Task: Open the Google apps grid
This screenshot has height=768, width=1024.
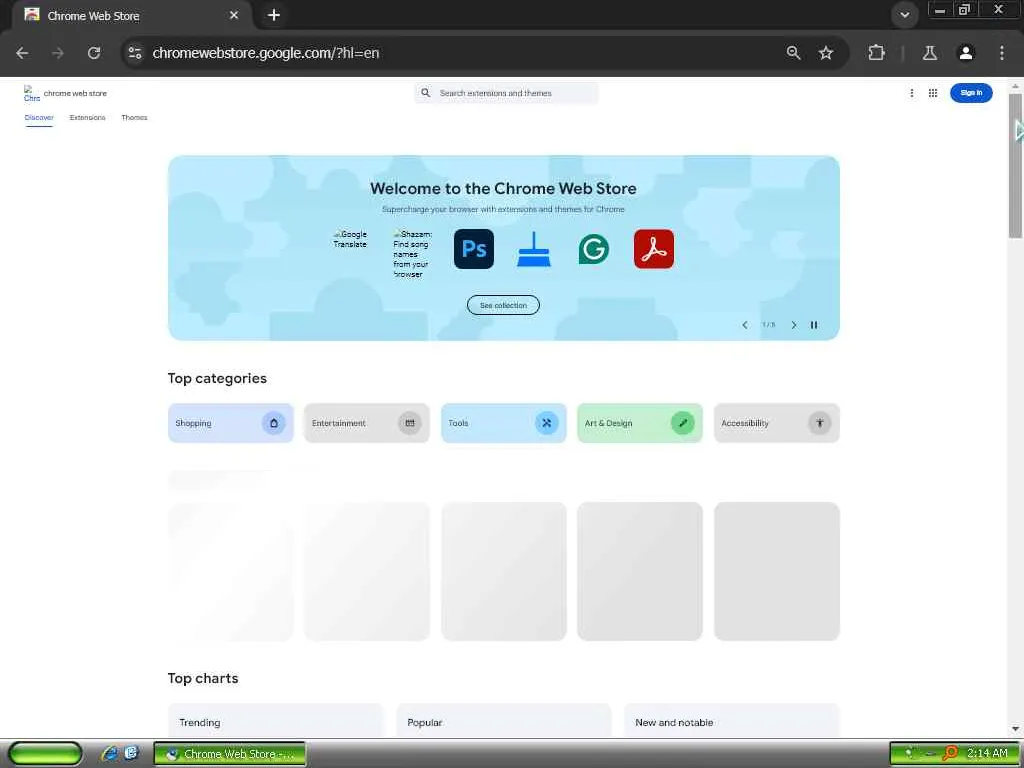Action: (x=933, y=93)
